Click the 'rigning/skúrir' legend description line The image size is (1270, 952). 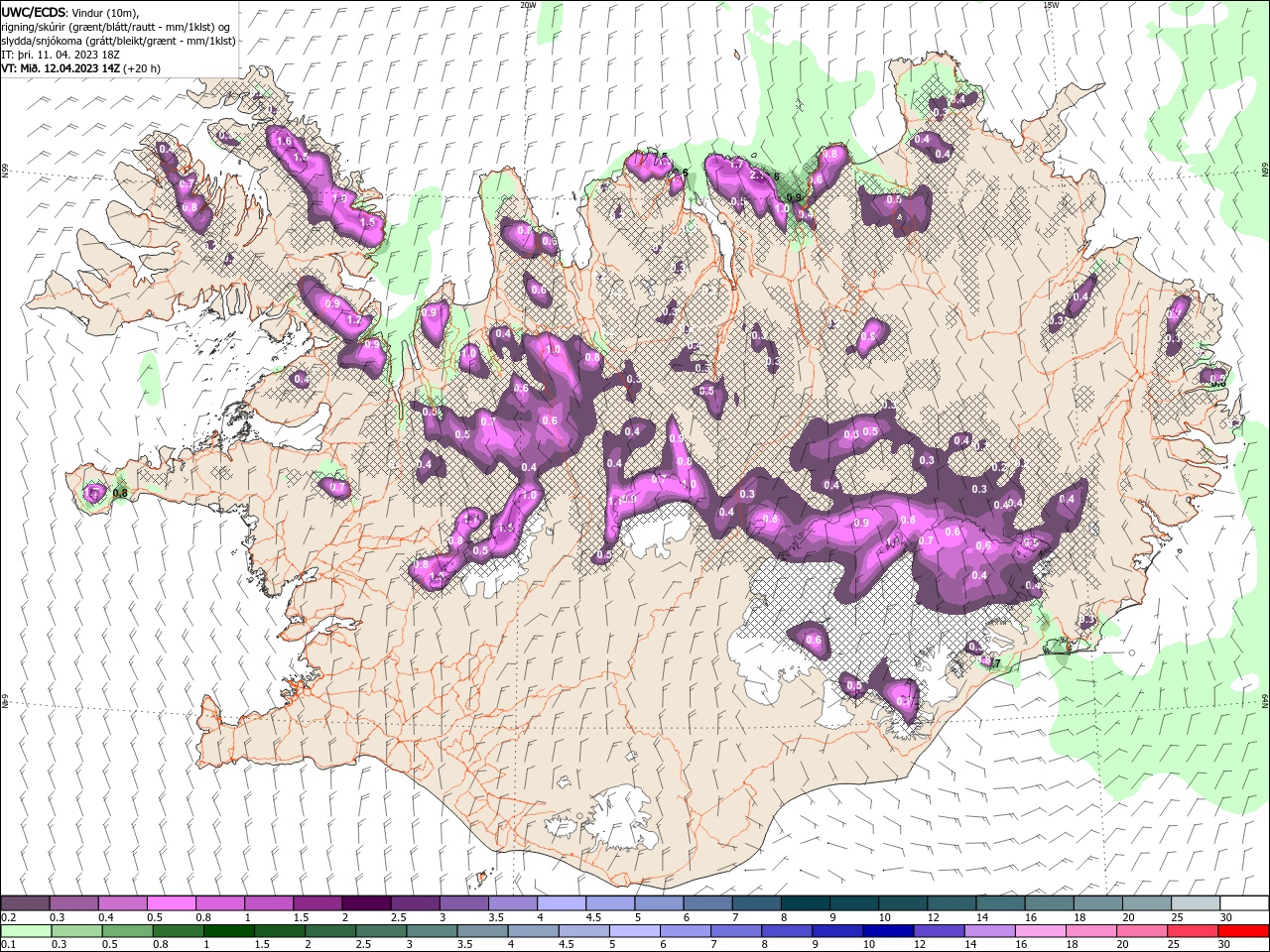click(115, 26)
